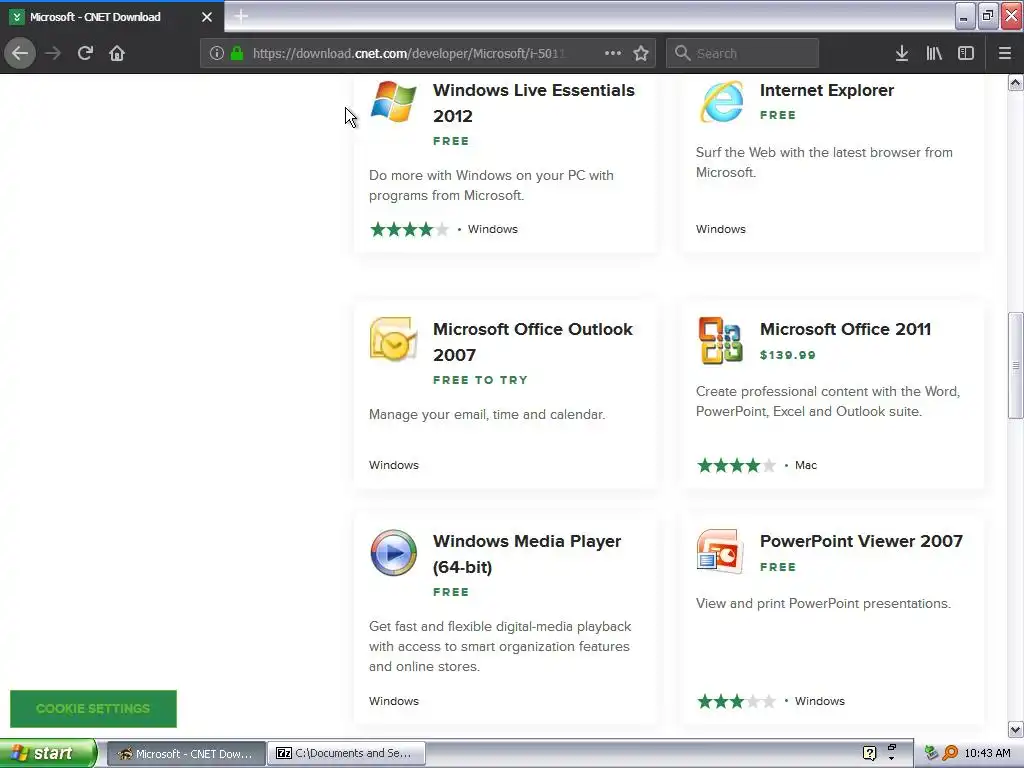
Task: Click the scrollbar down arrow
Action: pyautogui.click(x=1016, y=729)
